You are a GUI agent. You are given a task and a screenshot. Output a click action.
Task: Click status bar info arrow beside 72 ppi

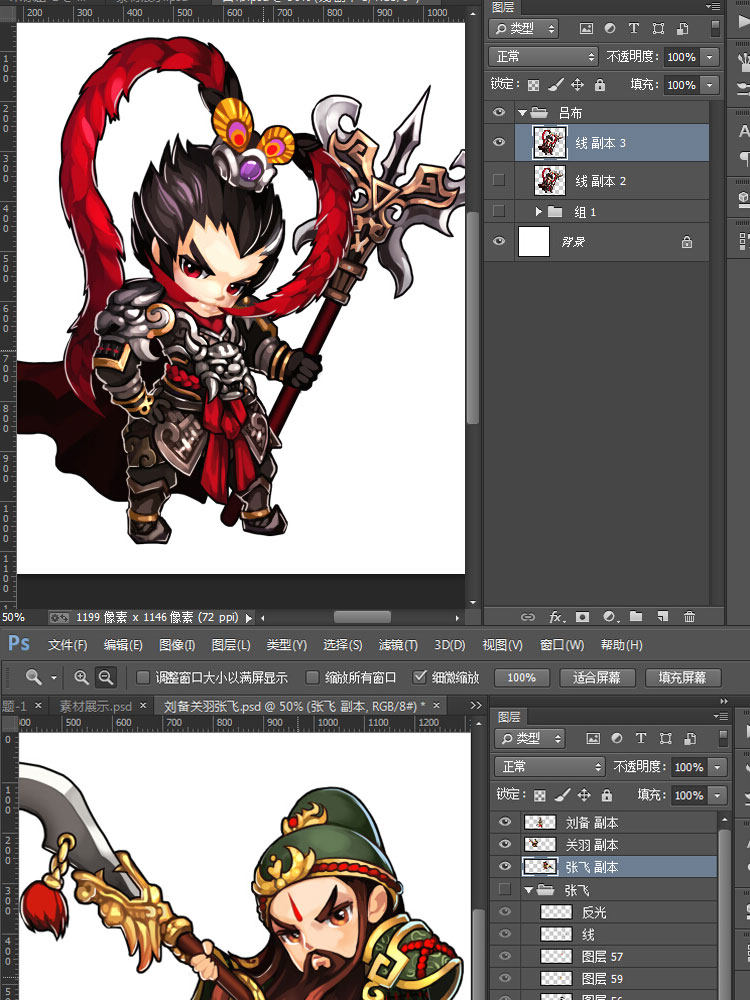pyautogui.click(x=249, y=617)
